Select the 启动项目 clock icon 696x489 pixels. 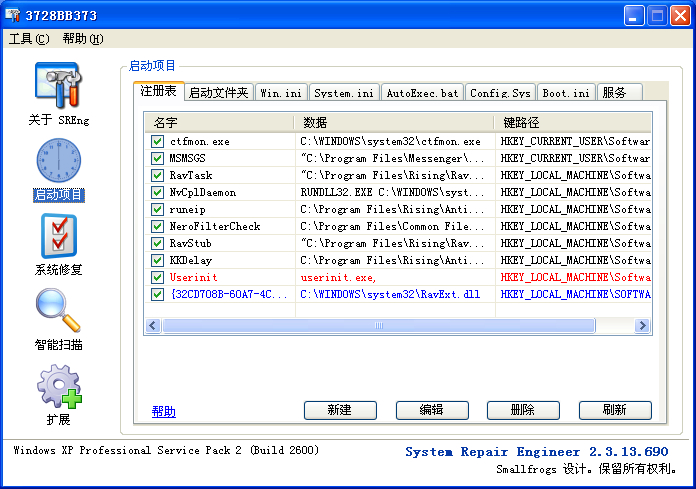pos(58,160)
